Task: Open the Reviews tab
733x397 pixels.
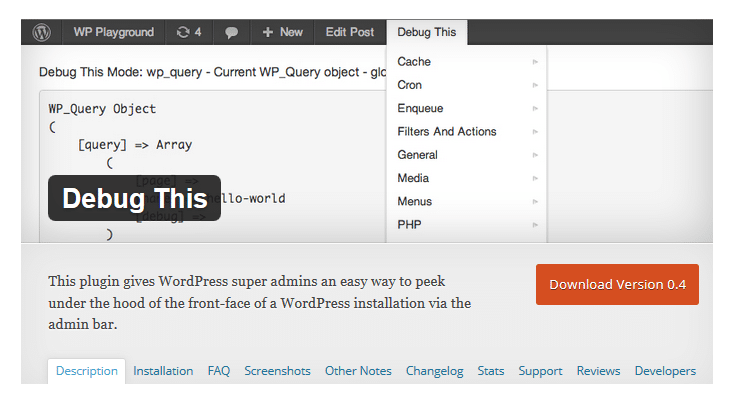Action: coord(598,371)
